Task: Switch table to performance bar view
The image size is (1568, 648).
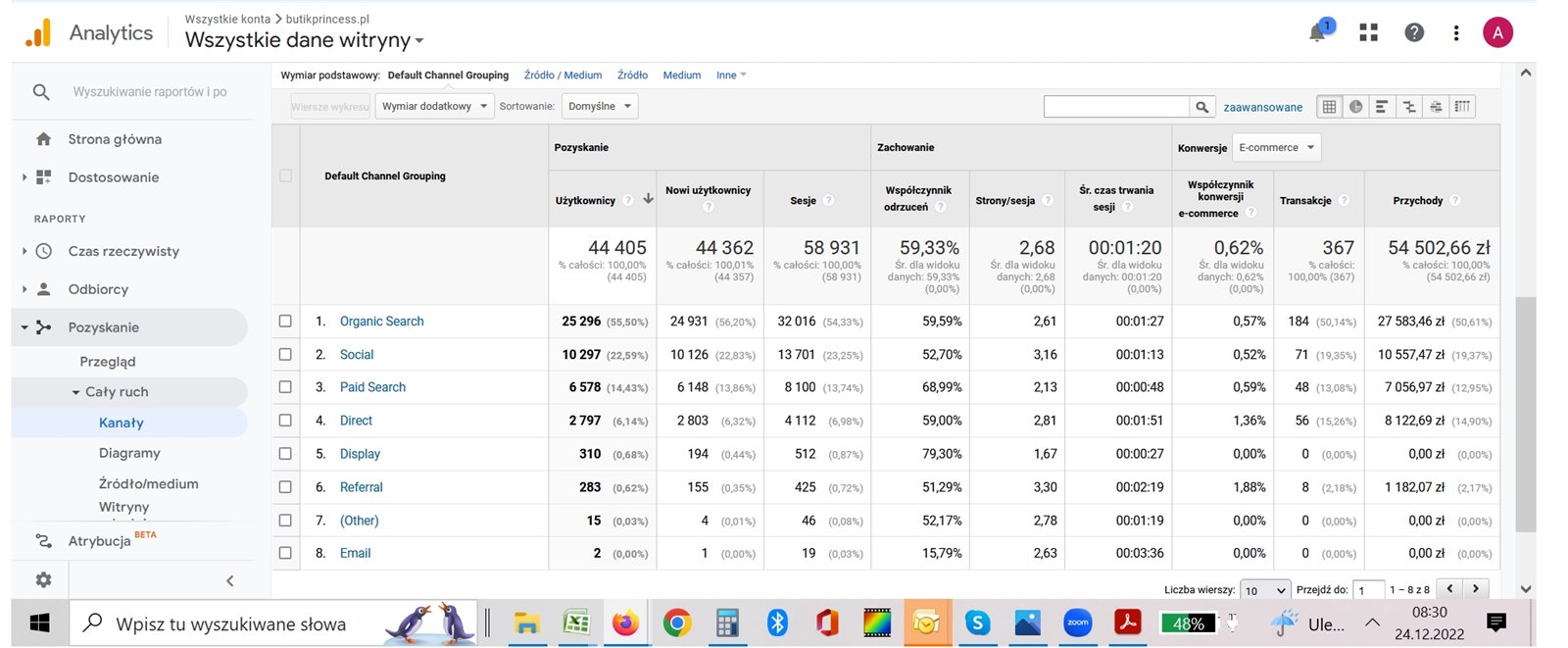Action: 1382,107
